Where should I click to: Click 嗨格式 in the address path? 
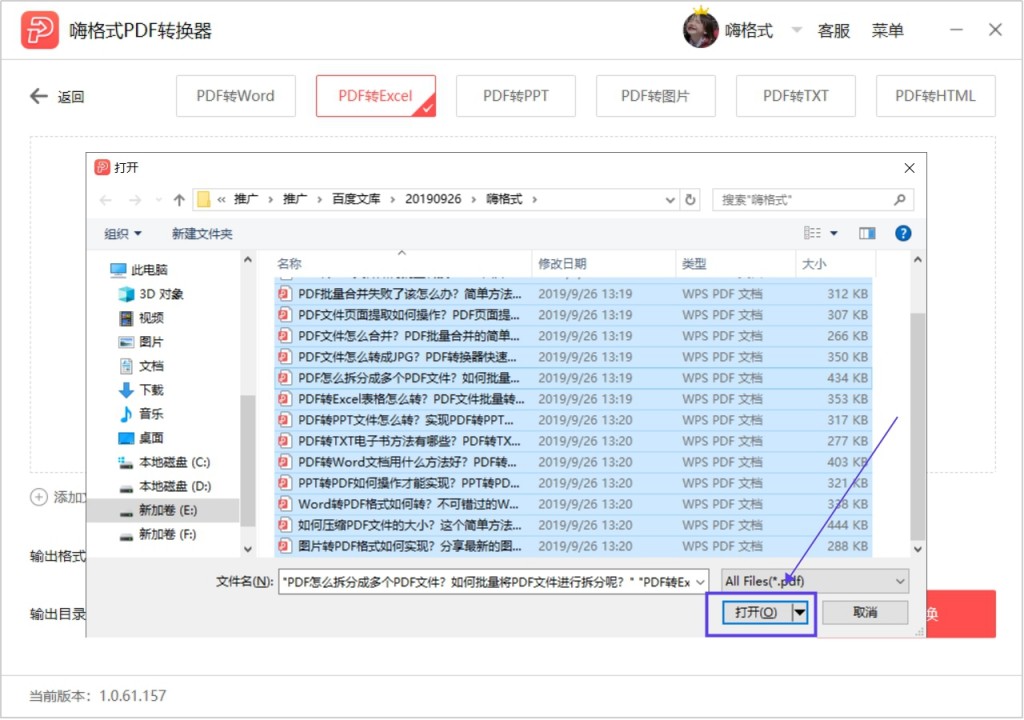(504, 199)
